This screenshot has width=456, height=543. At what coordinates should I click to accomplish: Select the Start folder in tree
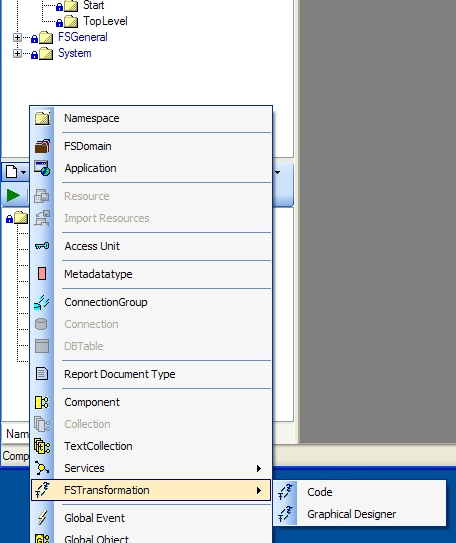click(x=93, y=5)
